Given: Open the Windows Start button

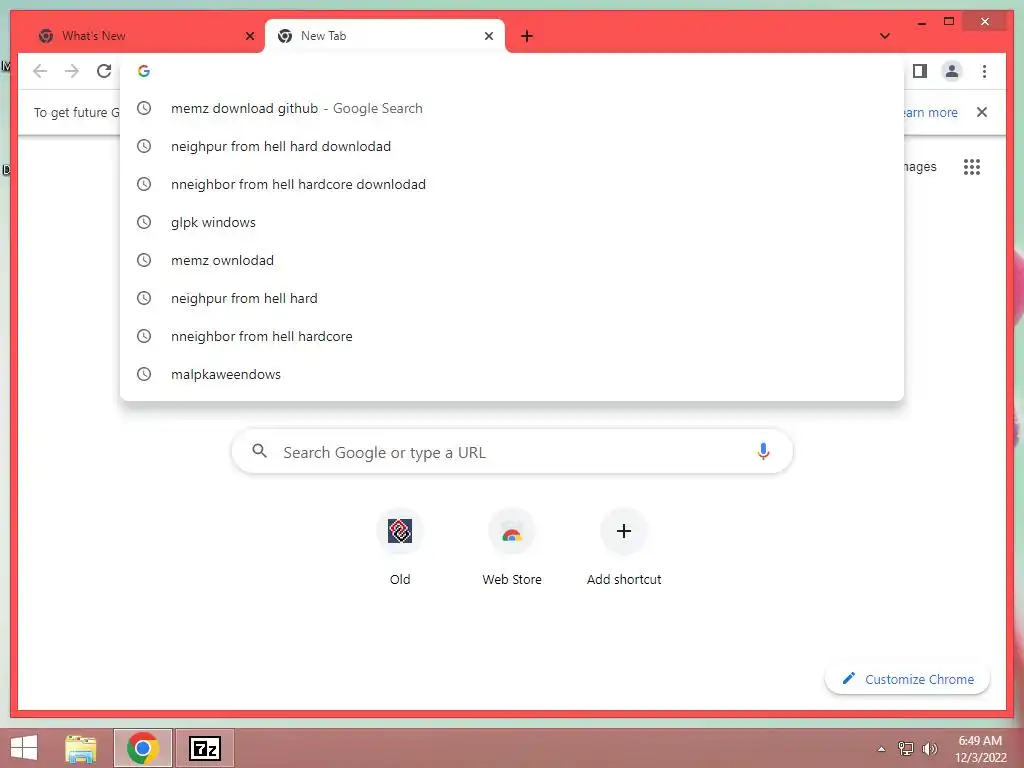Looking at the screenshot, I should pos(24,748).
